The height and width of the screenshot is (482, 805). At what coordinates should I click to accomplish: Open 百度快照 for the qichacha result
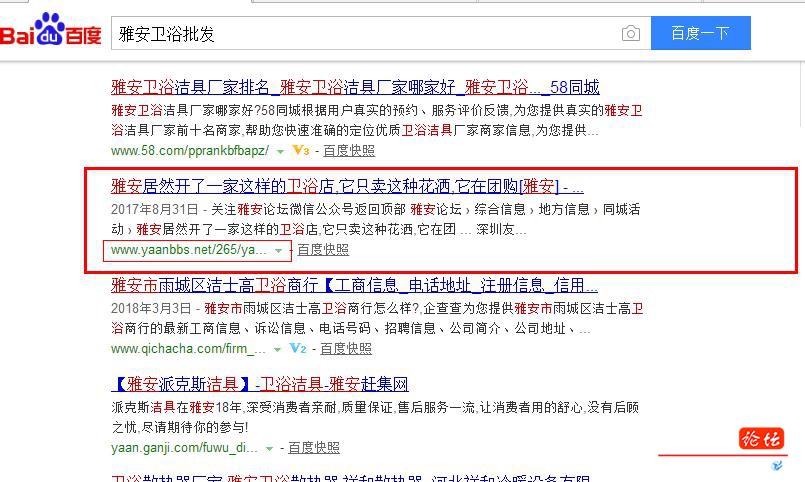[x=346, y=349]
